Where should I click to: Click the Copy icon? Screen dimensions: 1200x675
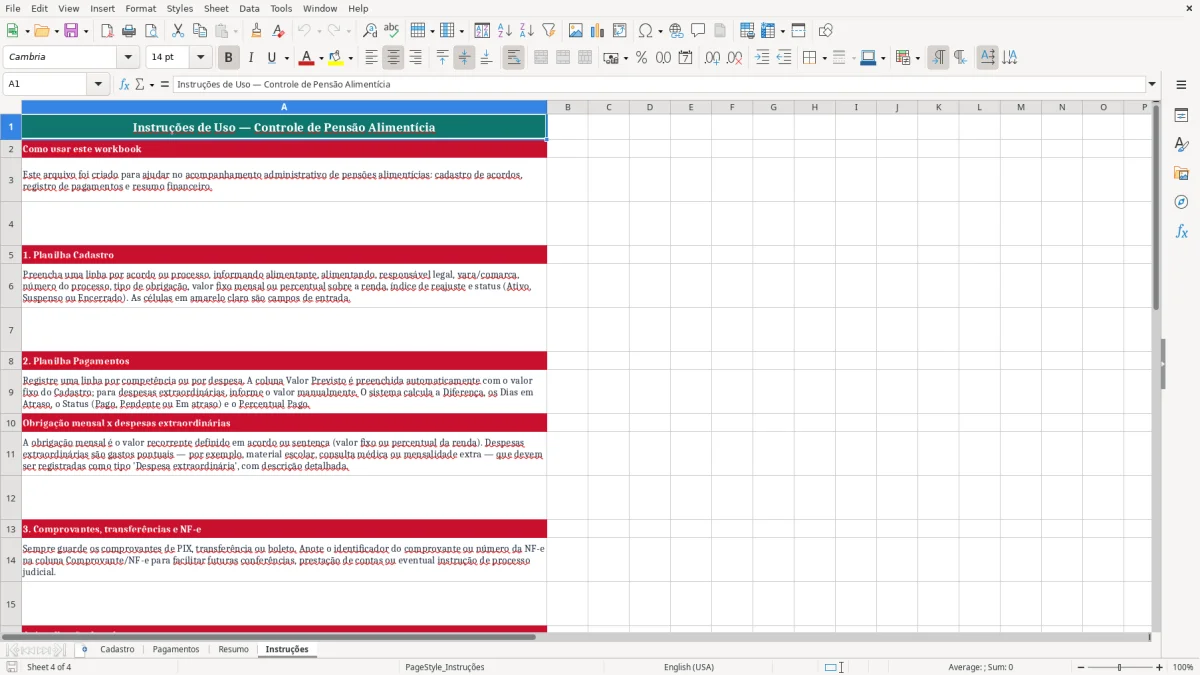pos(200,31)
